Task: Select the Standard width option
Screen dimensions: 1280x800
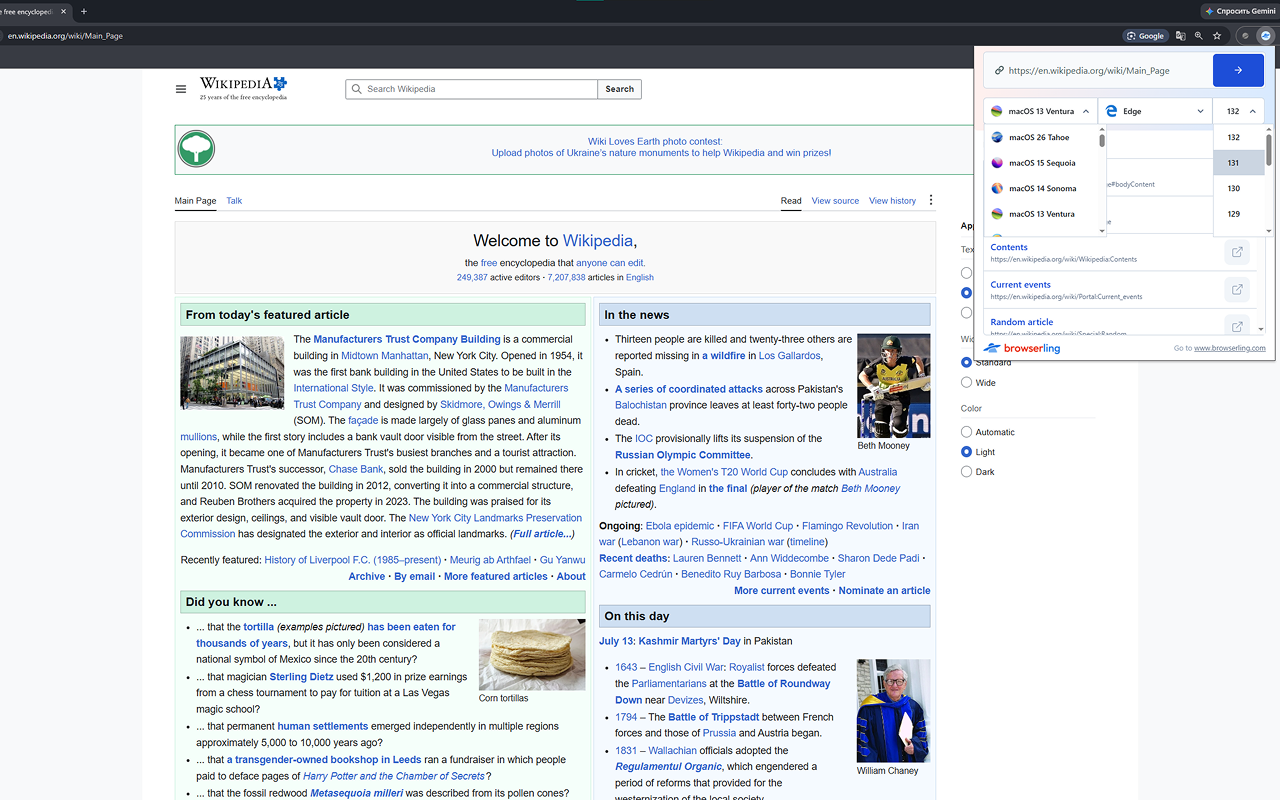Action: tap(966, 362)
